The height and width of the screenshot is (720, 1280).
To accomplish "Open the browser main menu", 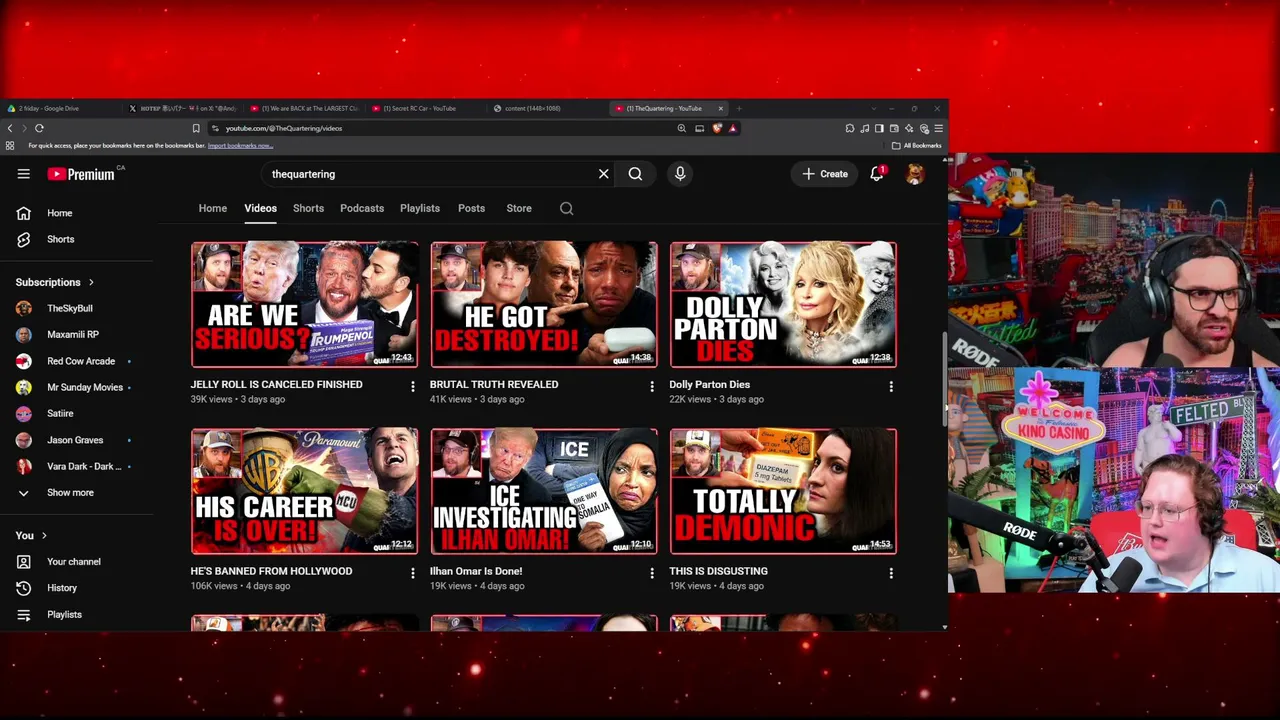I will [938, 128].
